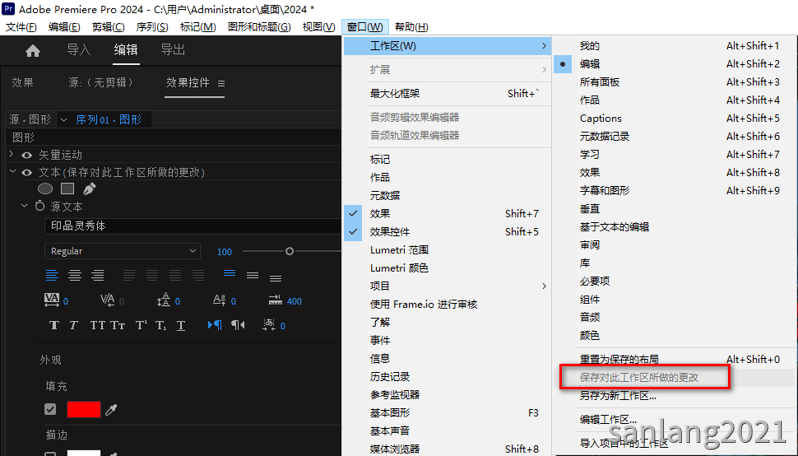Go to the Home screen icon

33,50
